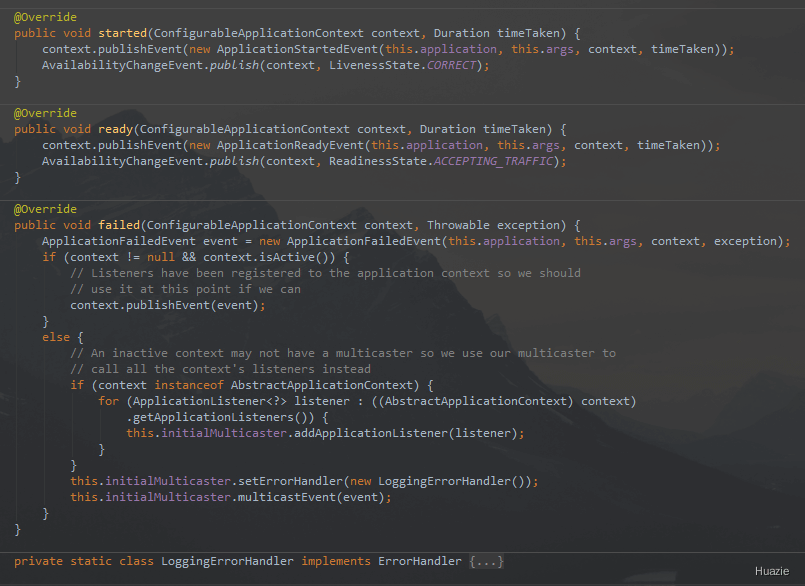Click the 'else' keyword
This screenshot has height=586, width=805.
(x=56, y=337)
